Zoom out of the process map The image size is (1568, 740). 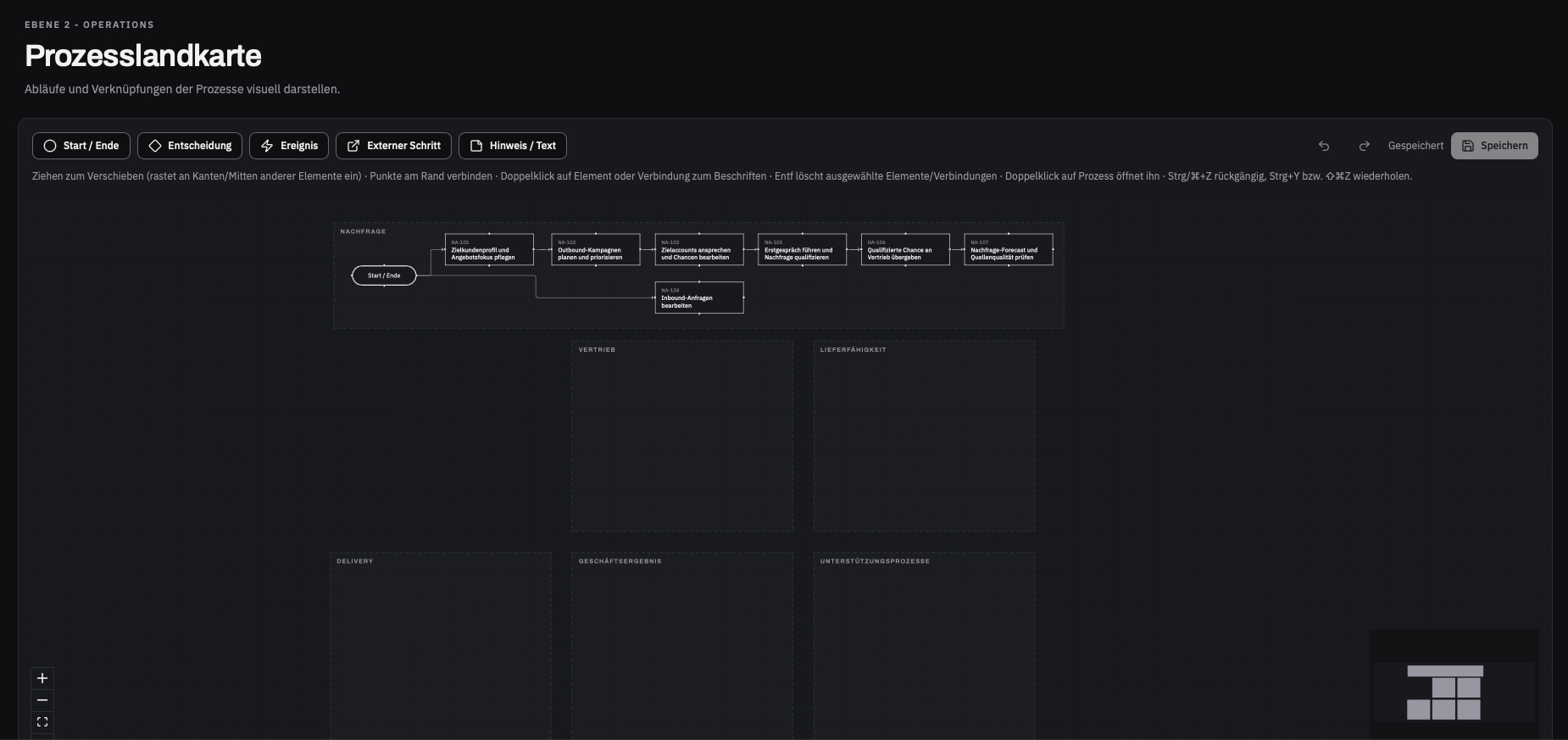(x=42, y=700)
